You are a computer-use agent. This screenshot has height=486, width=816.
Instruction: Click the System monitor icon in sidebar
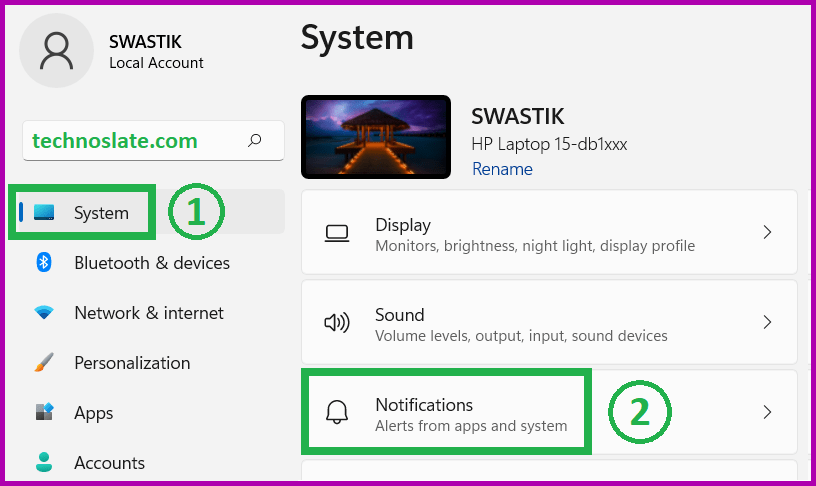coord(44,212)
